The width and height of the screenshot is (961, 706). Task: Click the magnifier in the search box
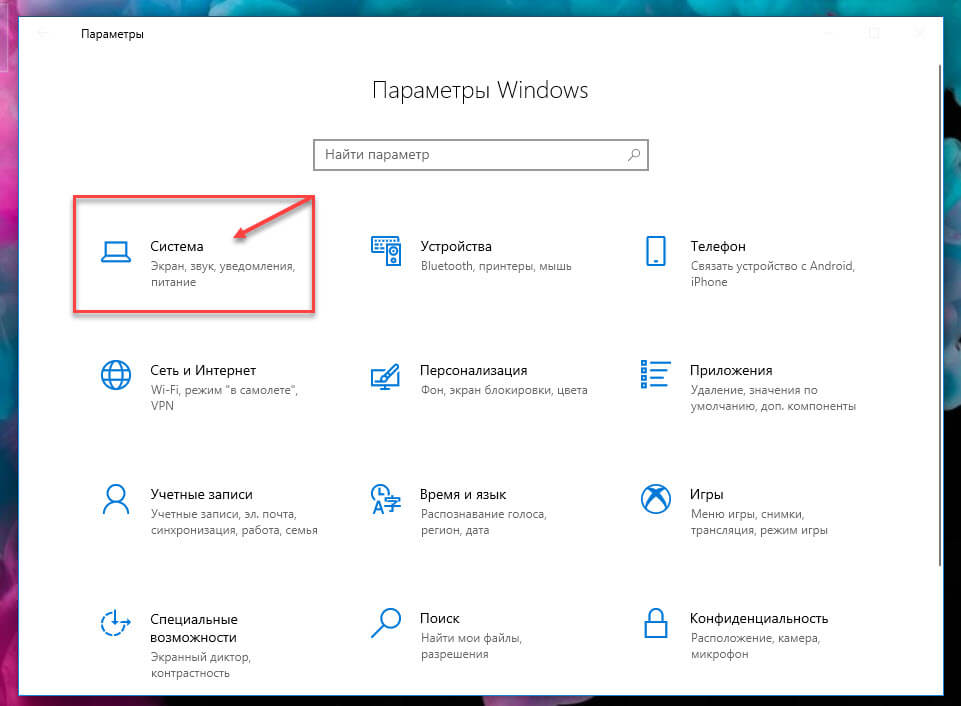(634, 154)
